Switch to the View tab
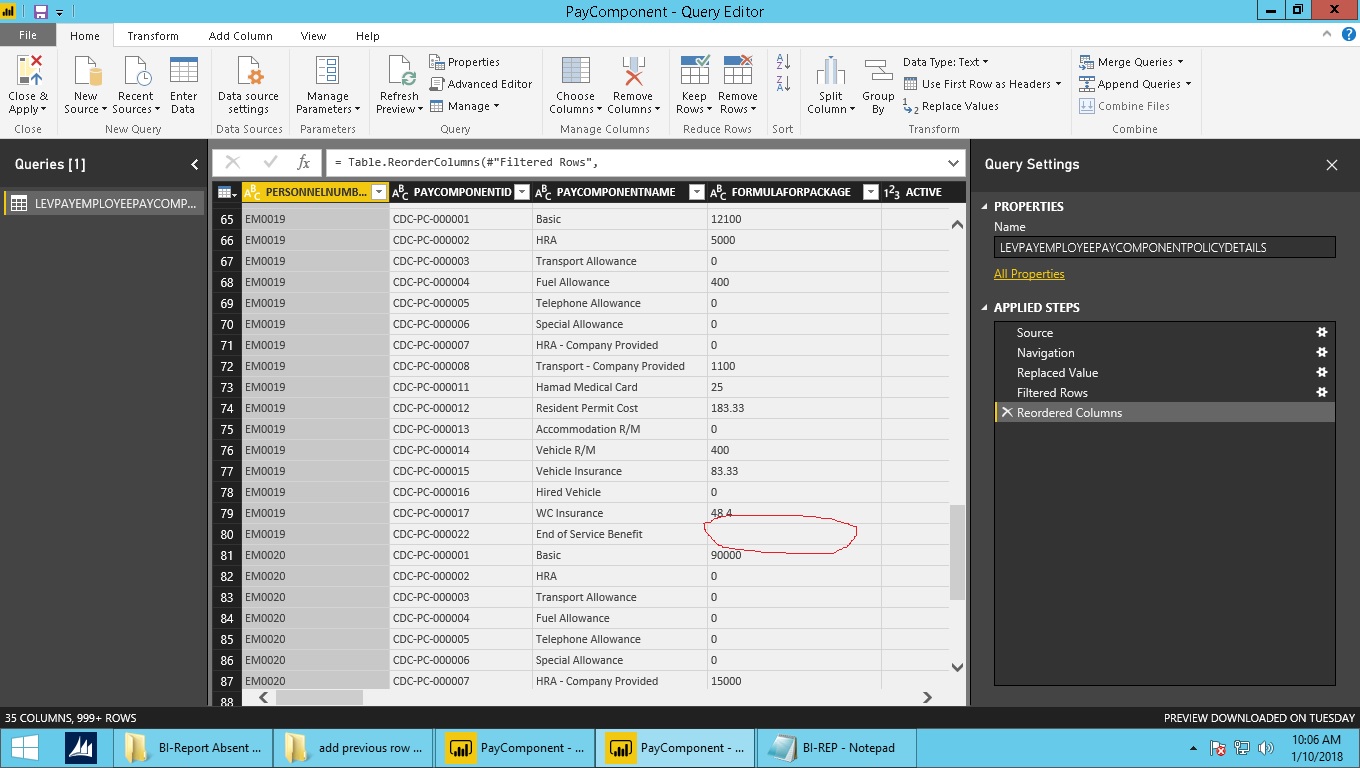Viewport: 1360px width, 768px height. 313,36
